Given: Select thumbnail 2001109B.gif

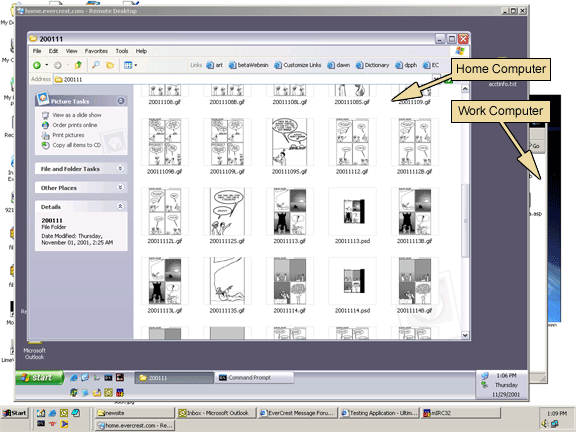Looking at the screenshot, I should click(x=165, y=142).
